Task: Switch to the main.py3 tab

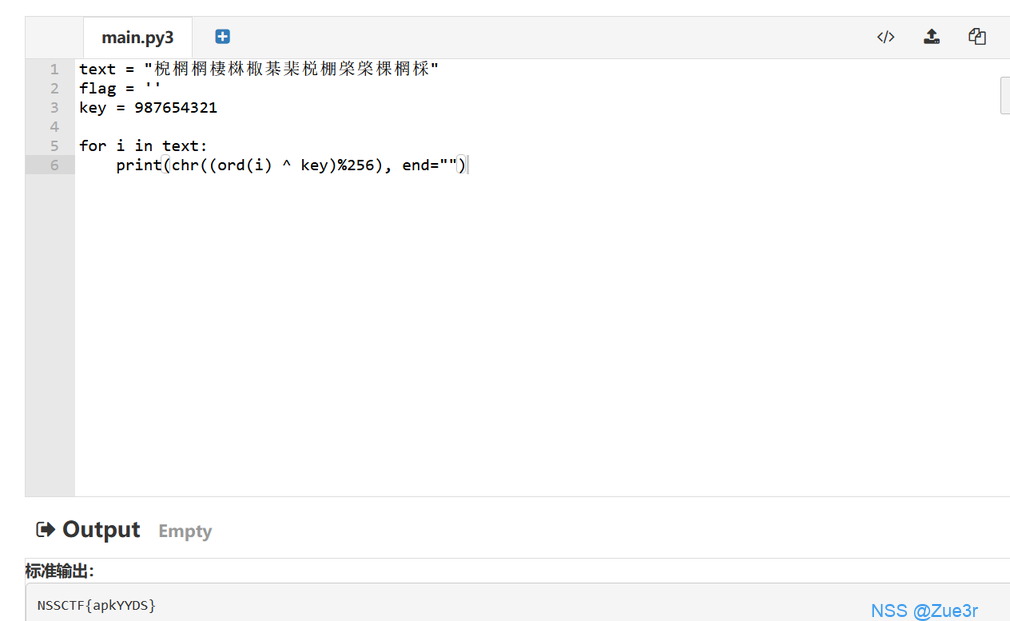Action: pos(137,38)
